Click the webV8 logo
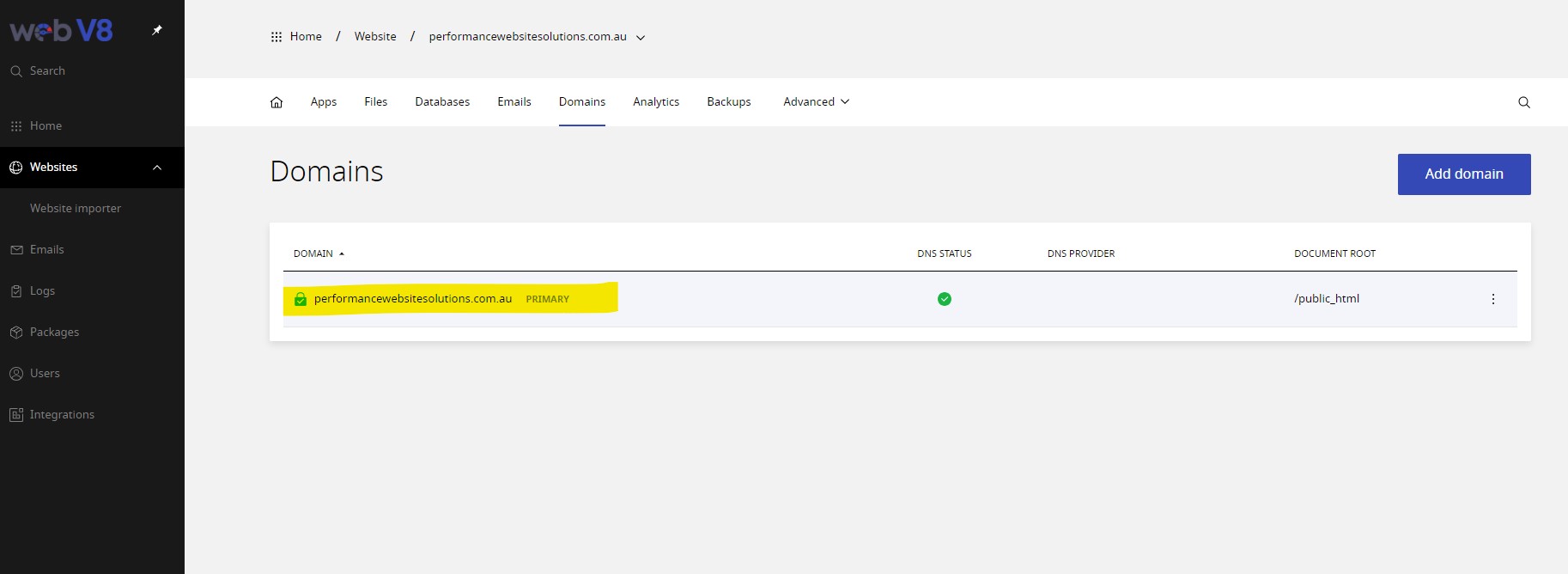This screenshot has height=574, width=1568. [61, 31]
